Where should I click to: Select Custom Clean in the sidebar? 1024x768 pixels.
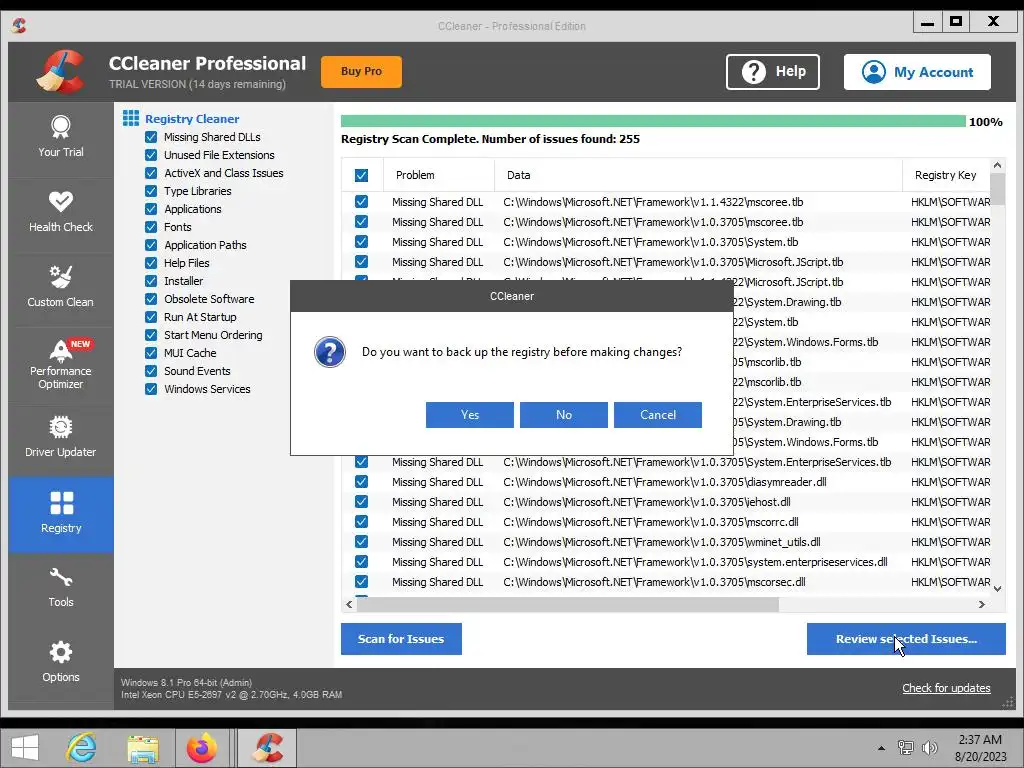(61, 289)
